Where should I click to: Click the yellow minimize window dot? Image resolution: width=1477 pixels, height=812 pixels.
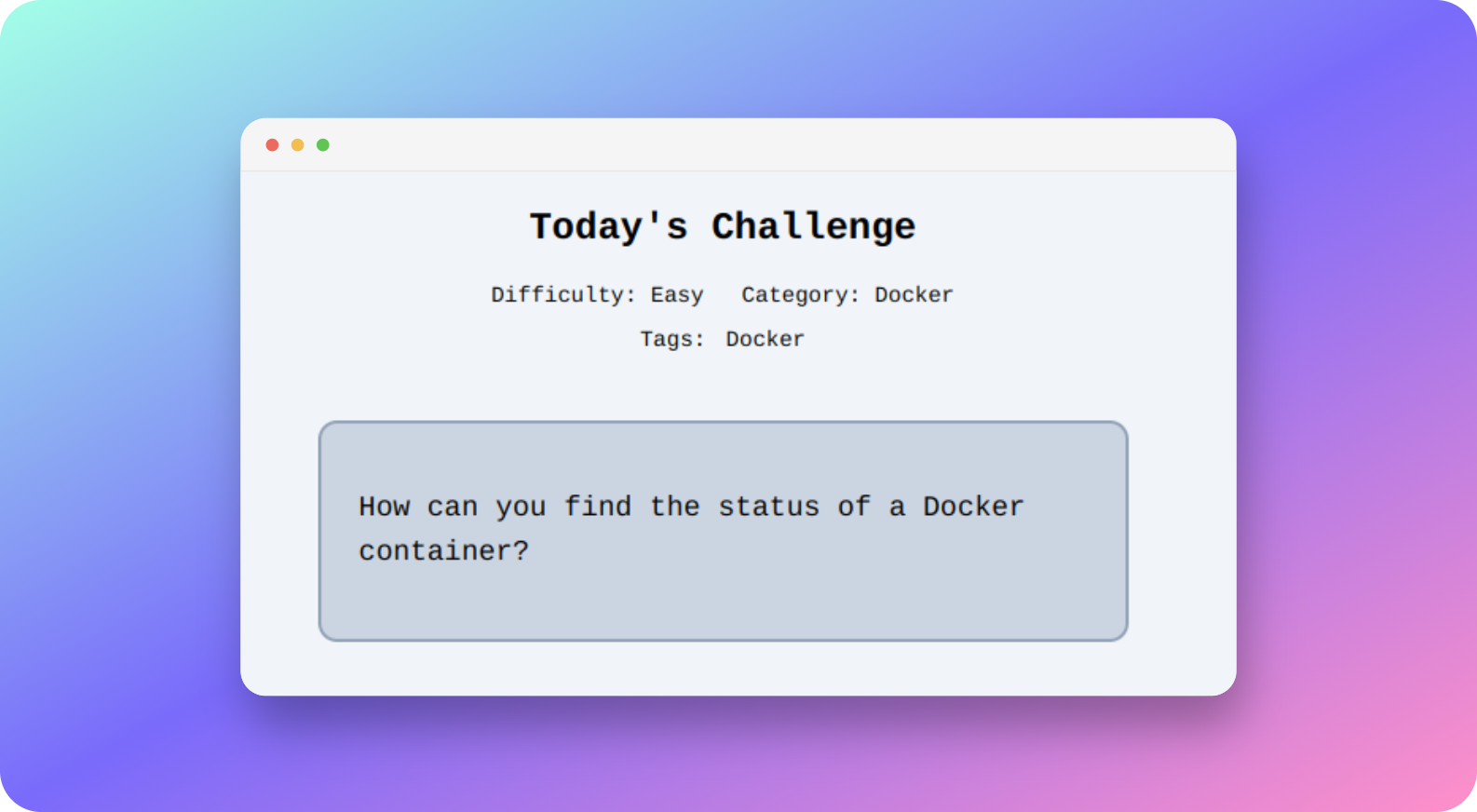click(x=297, y=145)
